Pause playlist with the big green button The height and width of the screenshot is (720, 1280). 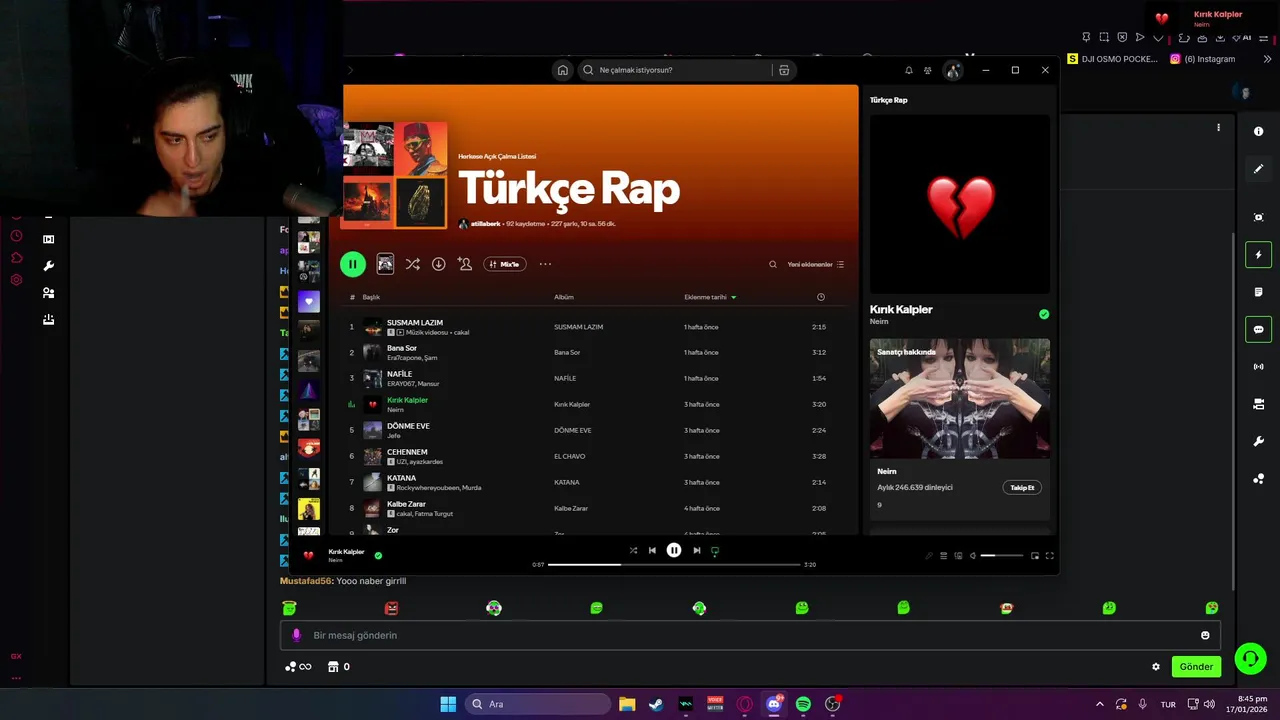352,264
